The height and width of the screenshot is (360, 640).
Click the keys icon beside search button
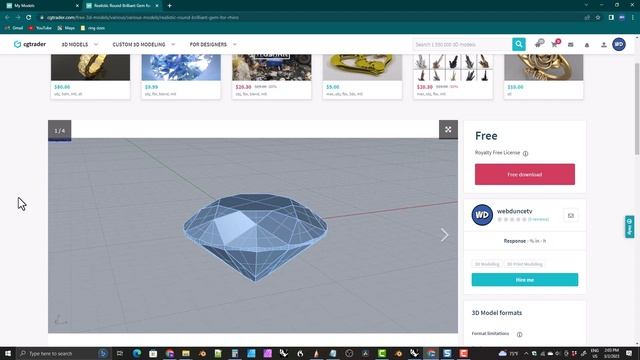point(539,43)
